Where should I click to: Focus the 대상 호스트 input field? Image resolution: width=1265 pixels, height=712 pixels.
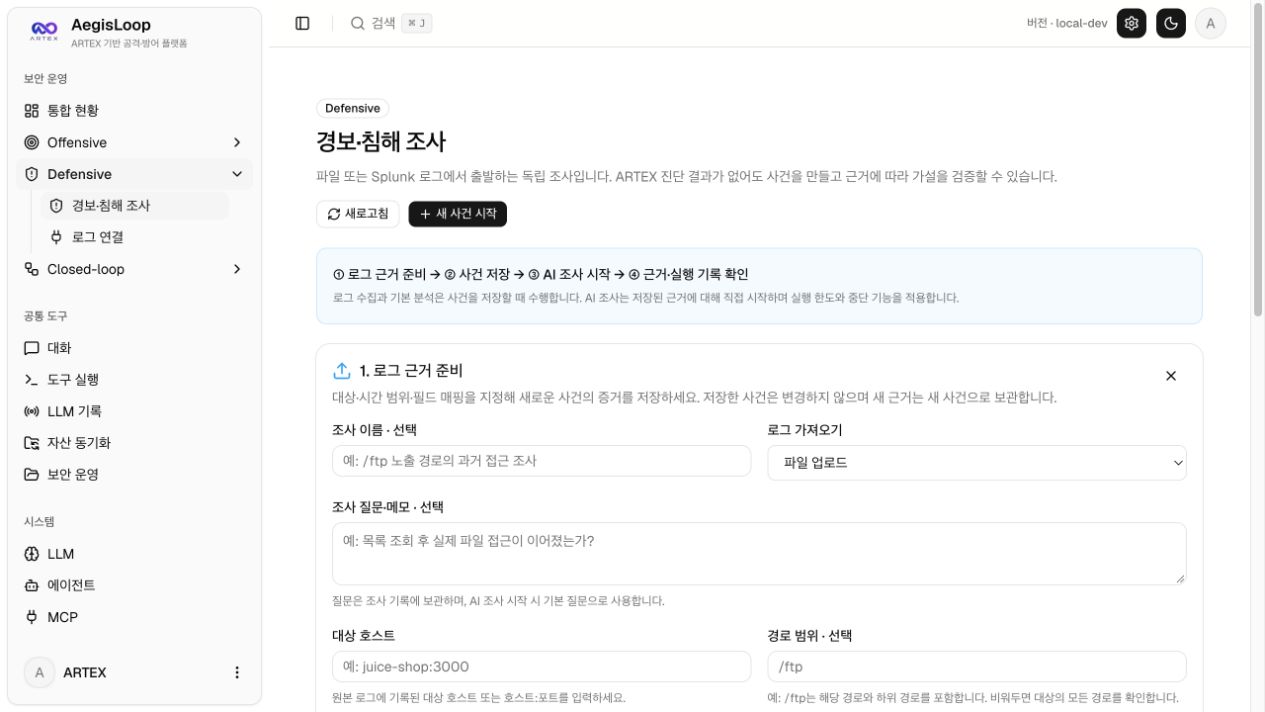tap(541, 667)
